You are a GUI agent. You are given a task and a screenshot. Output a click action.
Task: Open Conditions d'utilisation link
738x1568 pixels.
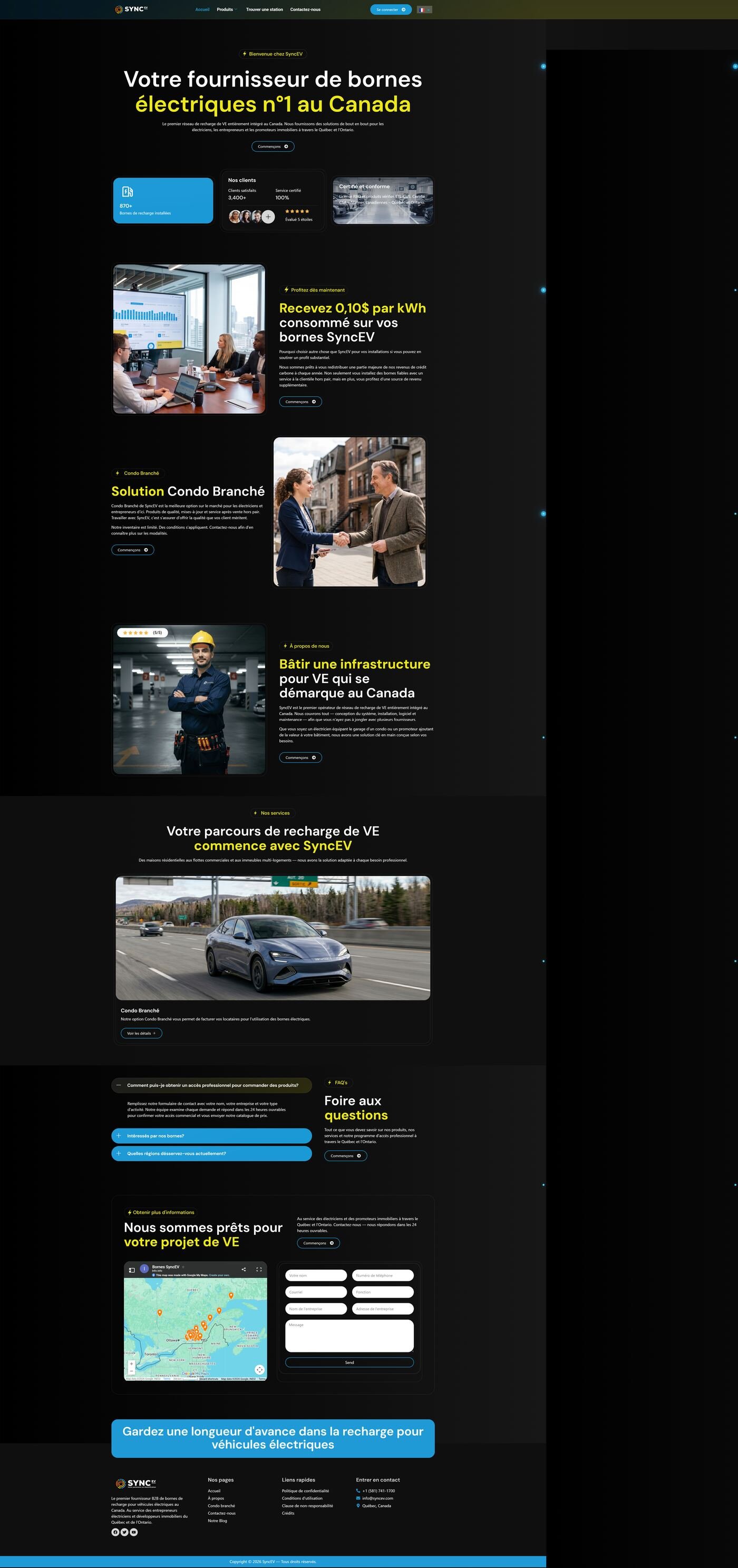(x=302, y=1498)
